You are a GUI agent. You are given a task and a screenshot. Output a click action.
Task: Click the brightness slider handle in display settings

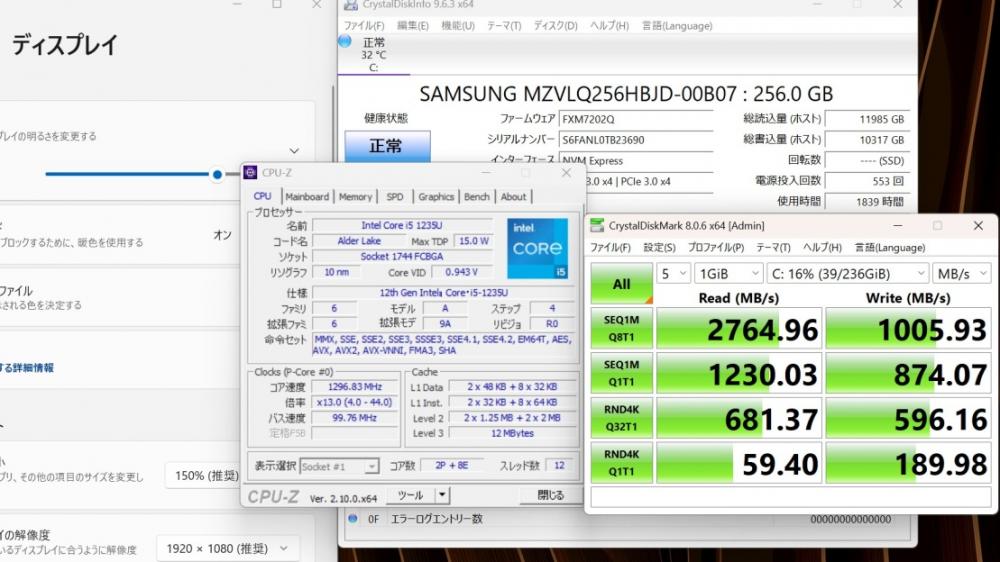[x=217, y=174]
